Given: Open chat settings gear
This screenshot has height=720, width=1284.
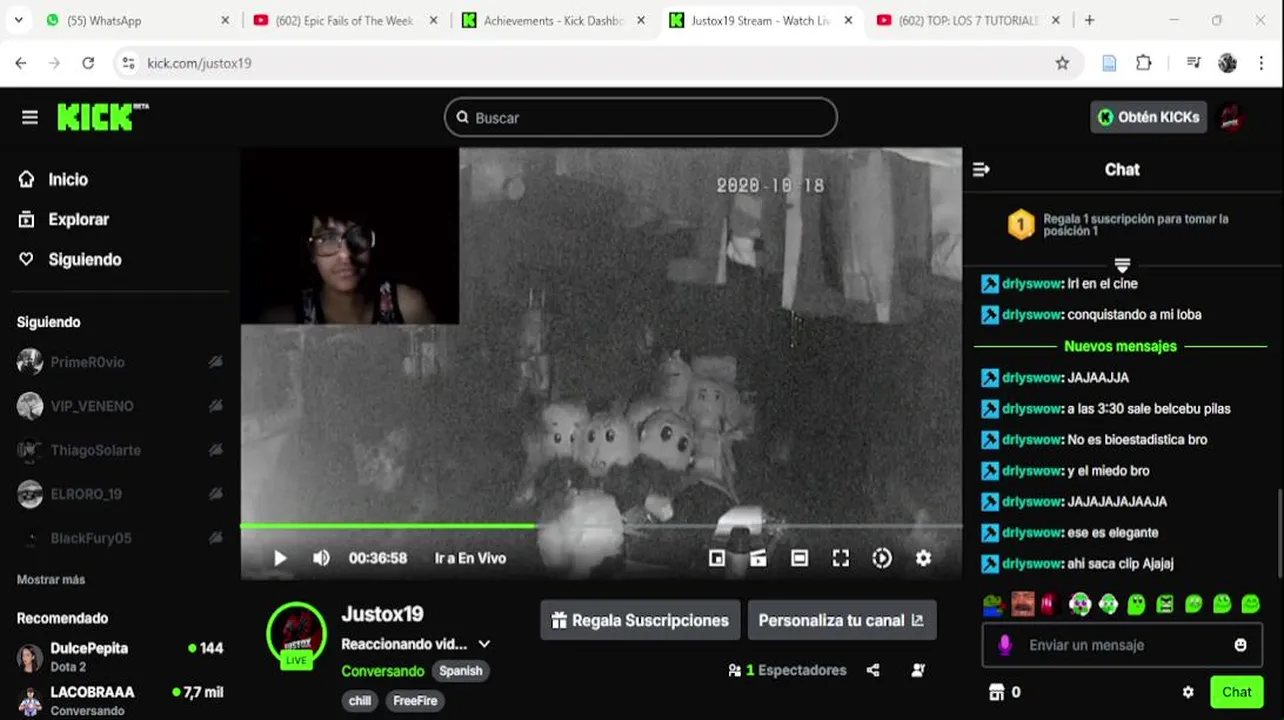Looking at the screenshot, I should [1188, 692].
